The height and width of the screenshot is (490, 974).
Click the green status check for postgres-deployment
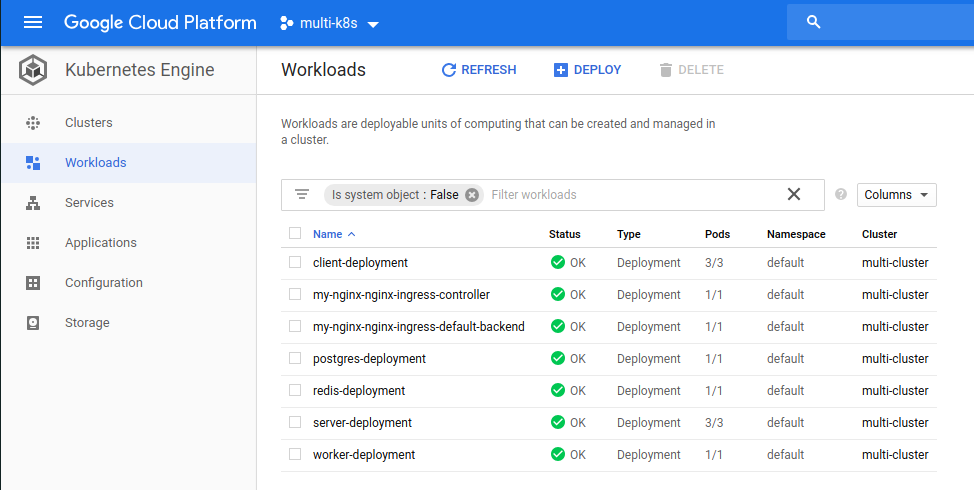pyautogui.click(x=558, y=358)
